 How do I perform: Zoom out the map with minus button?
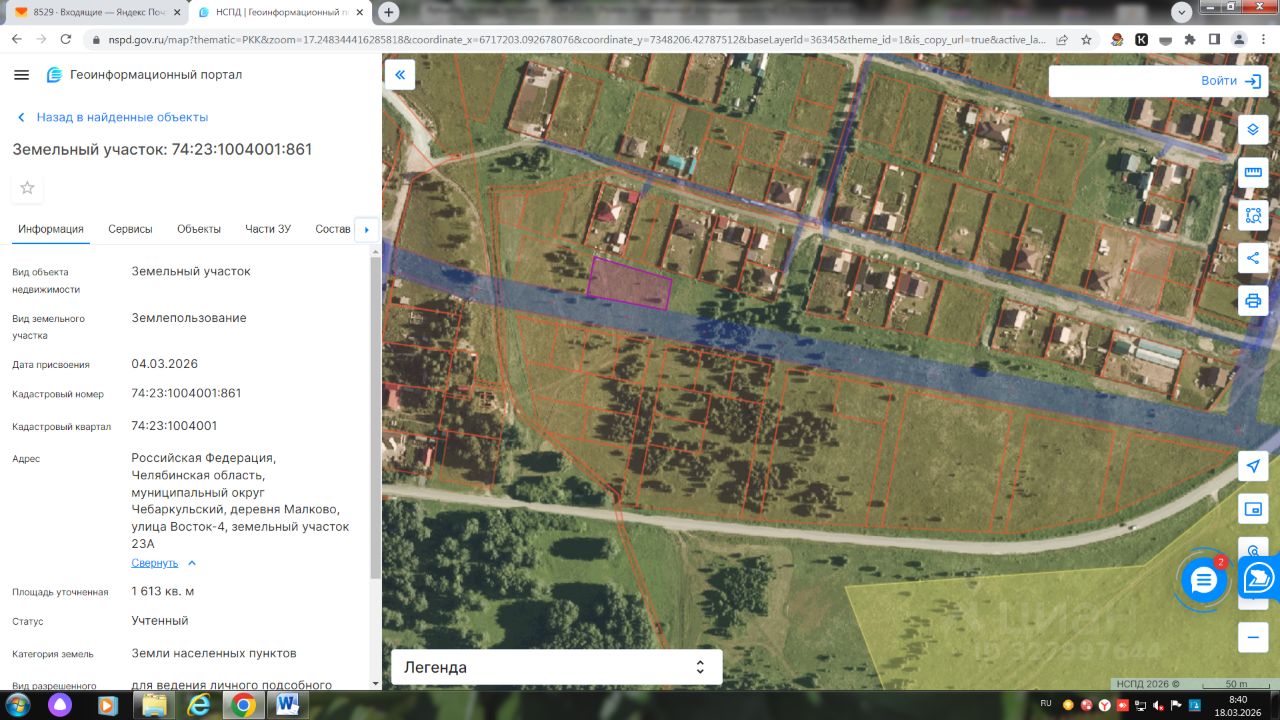[x=1253, y=636]
